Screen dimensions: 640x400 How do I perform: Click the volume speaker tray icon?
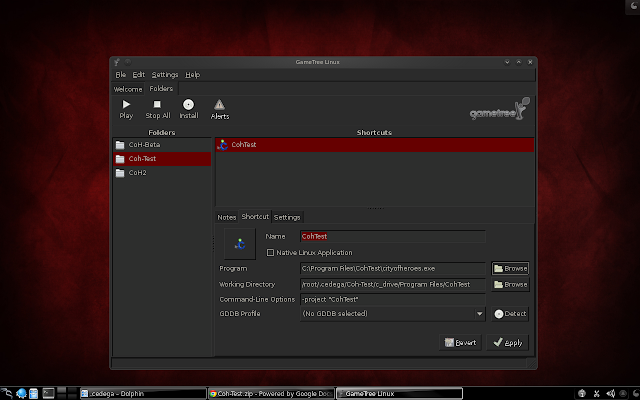tap(610, 393)
